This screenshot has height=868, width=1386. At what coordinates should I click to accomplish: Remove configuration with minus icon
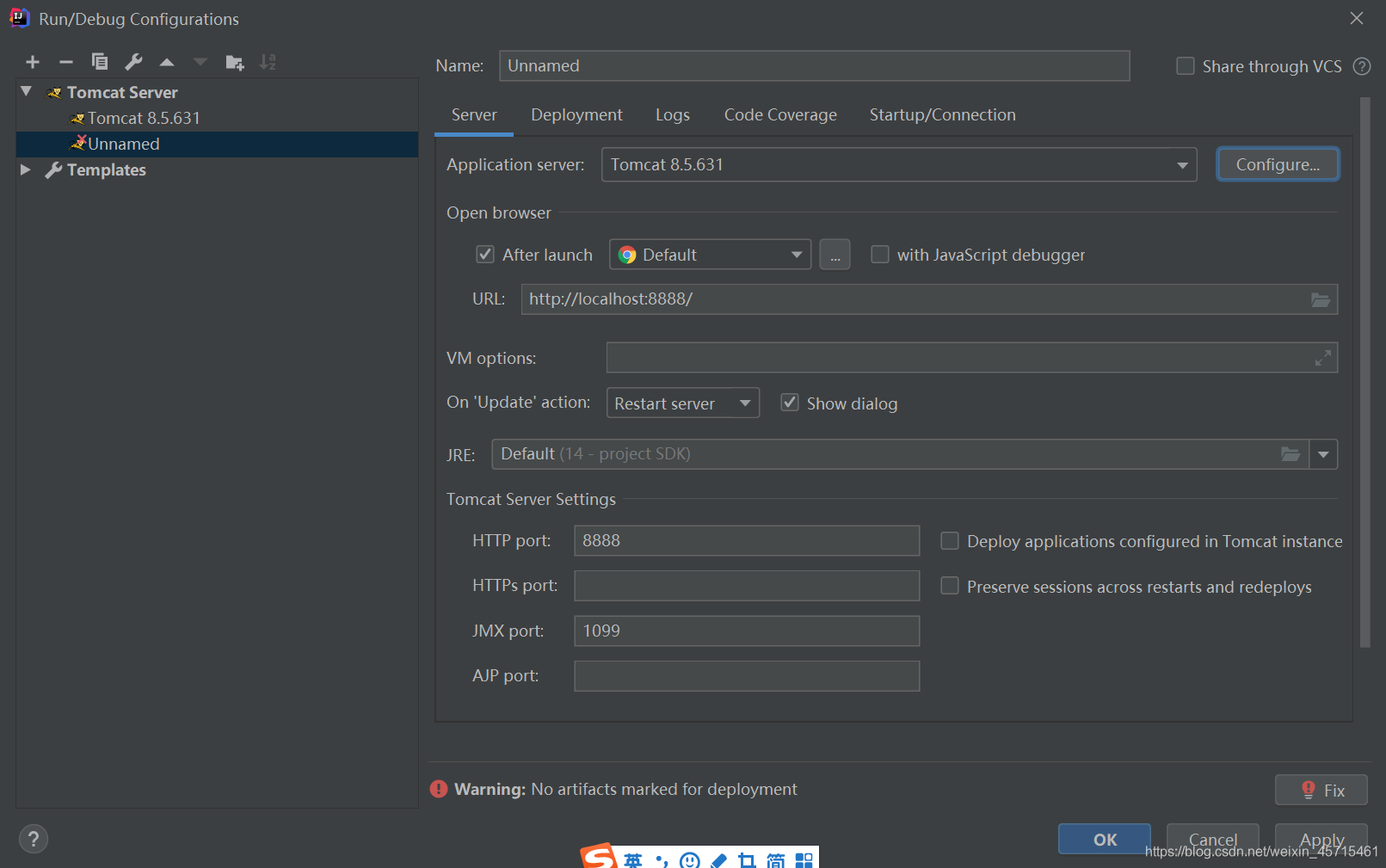[x=66, y=62]
